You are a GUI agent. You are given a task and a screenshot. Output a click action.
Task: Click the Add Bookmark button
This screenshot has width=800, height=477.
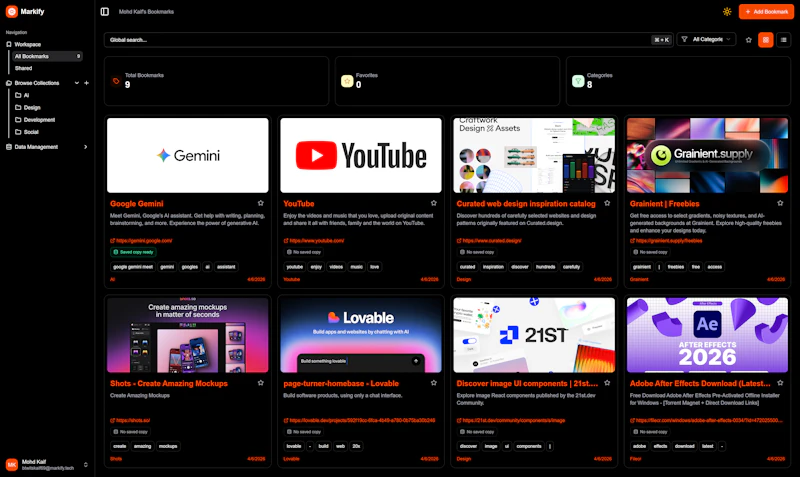pyautogui.click(x=766, y=11)
